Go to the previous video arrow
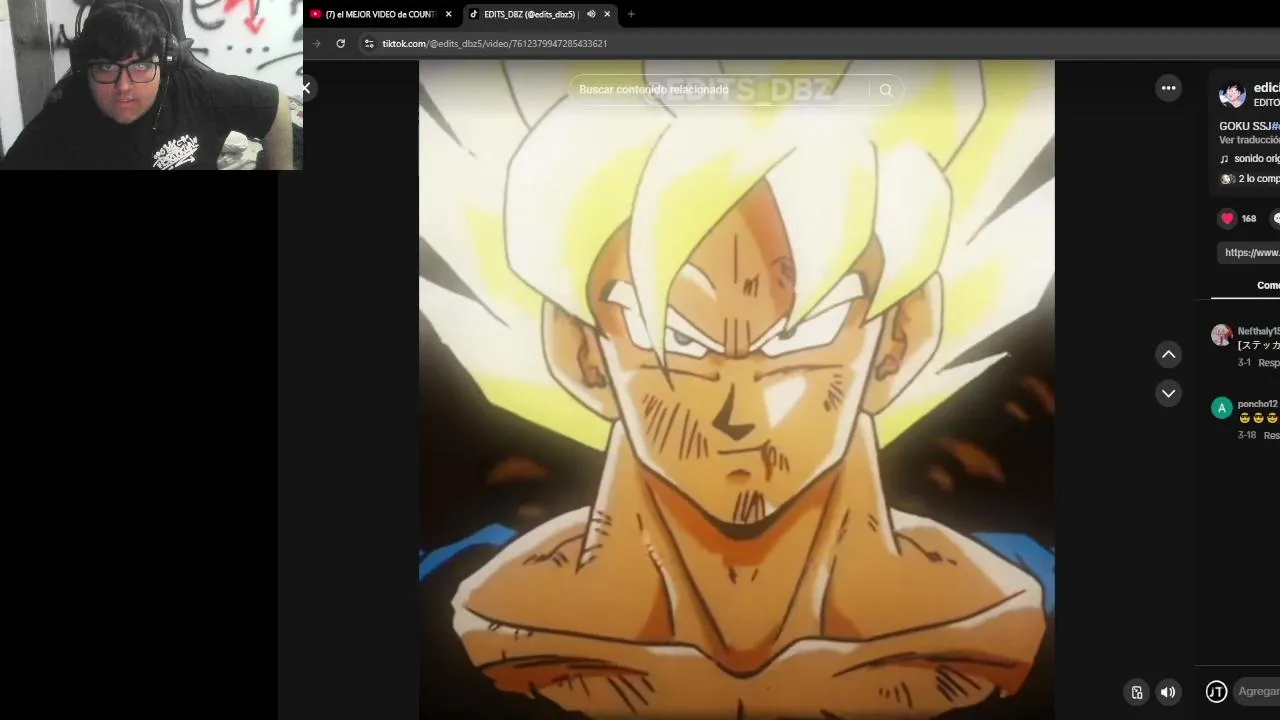Screen dimensions: 1280x720 coord(1168,354)
